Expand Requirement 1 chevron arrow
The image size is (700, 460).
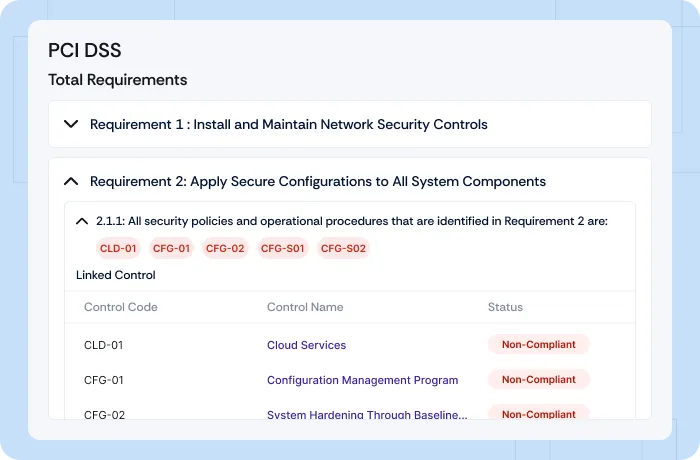[71, 125]
